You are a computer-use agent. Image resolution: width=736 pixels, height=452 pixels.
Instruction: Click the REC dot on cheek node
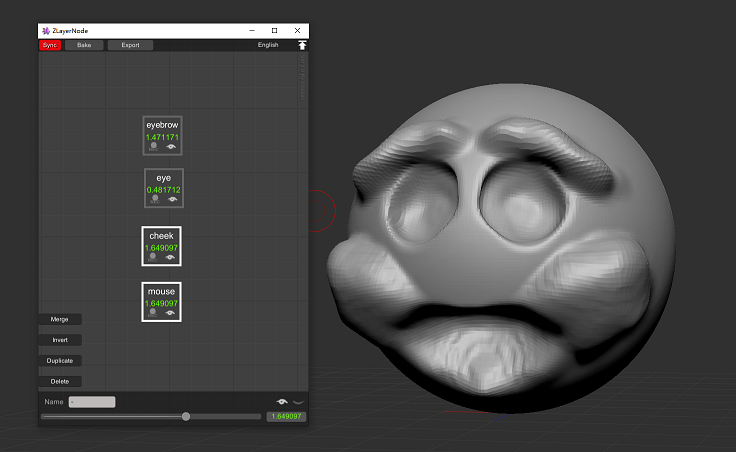[x=153, y=256]
